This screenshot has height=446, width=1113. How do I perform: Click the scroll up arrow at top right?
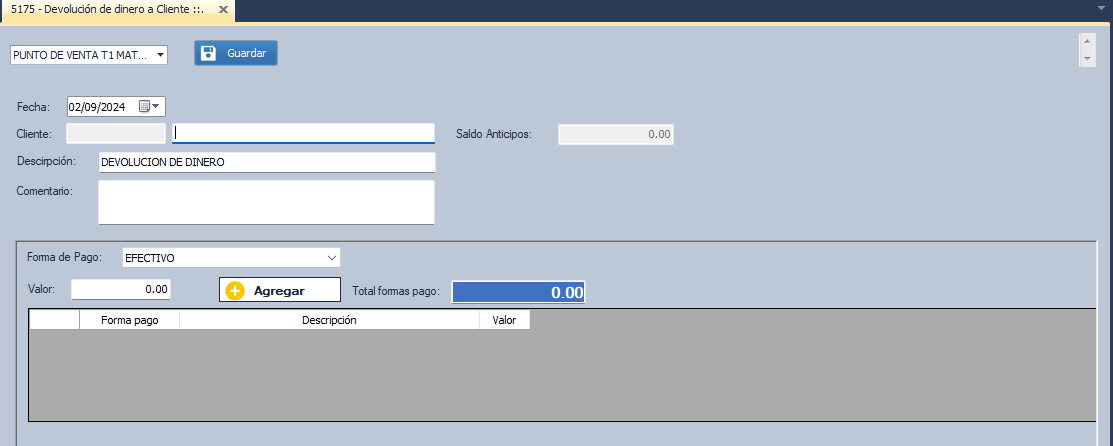click(x=1087, y=43)
